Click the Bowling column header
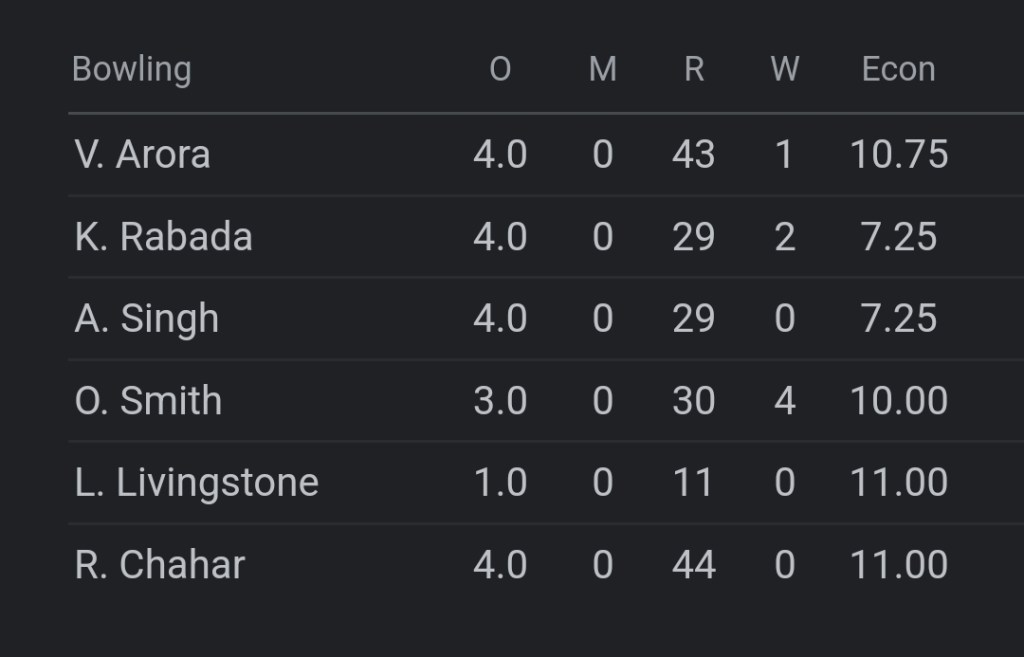The image size is (1024, 657). 131,70
